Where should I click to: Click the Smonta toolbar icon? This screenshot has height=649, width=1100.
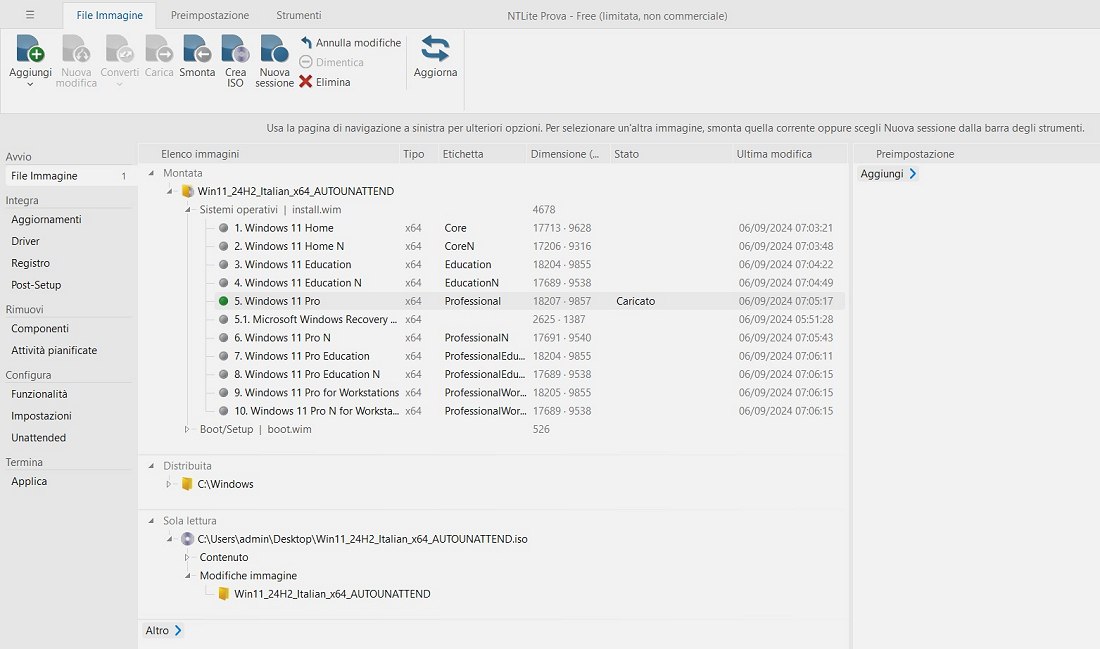click(x=197, y=49)
